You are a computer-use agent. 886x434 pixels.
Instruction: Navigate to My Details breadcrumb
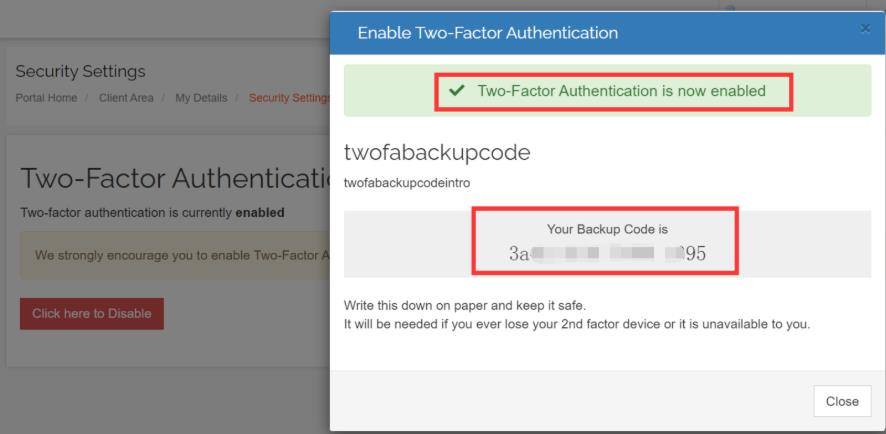click(x=201, y=97)
